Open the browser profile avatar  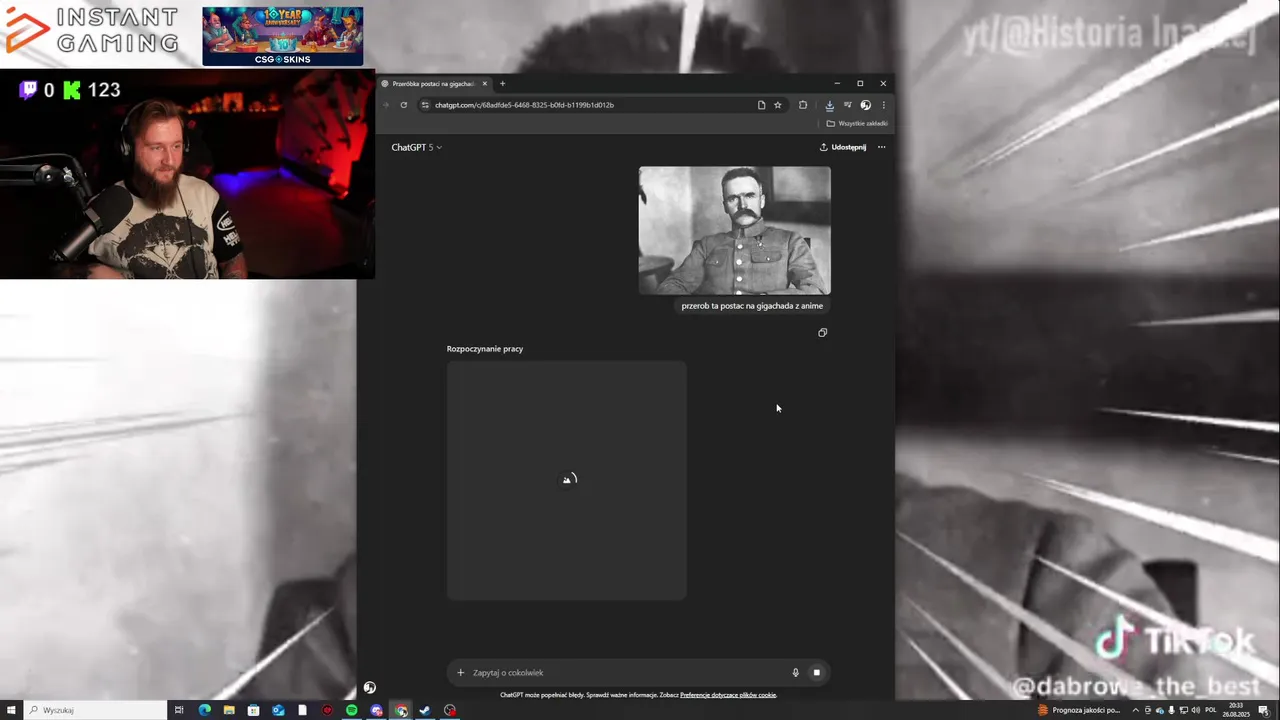[865, 105]
